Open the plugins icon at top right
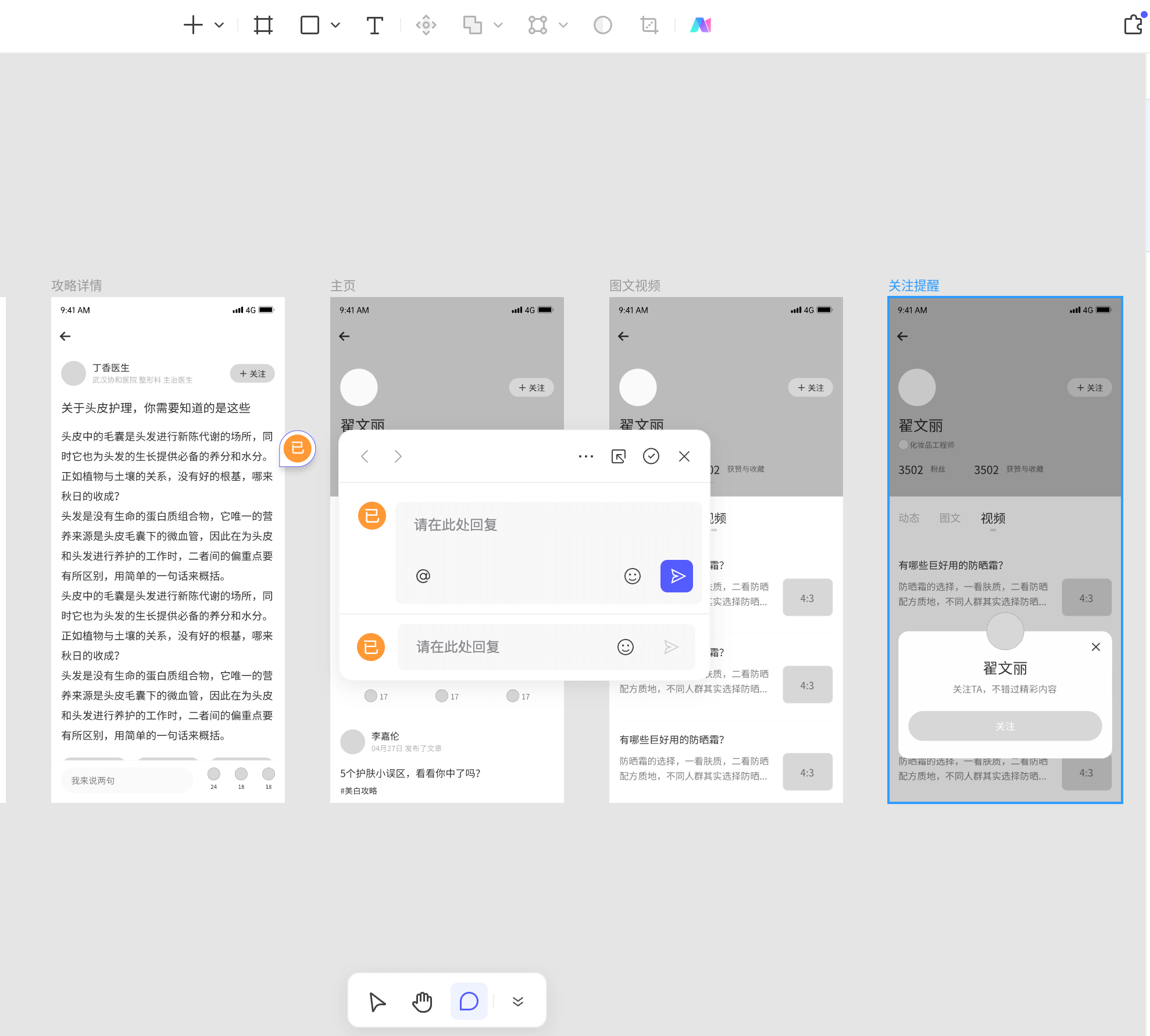This screenshot has height=1036, width=1150. (x=1134, y=24)
